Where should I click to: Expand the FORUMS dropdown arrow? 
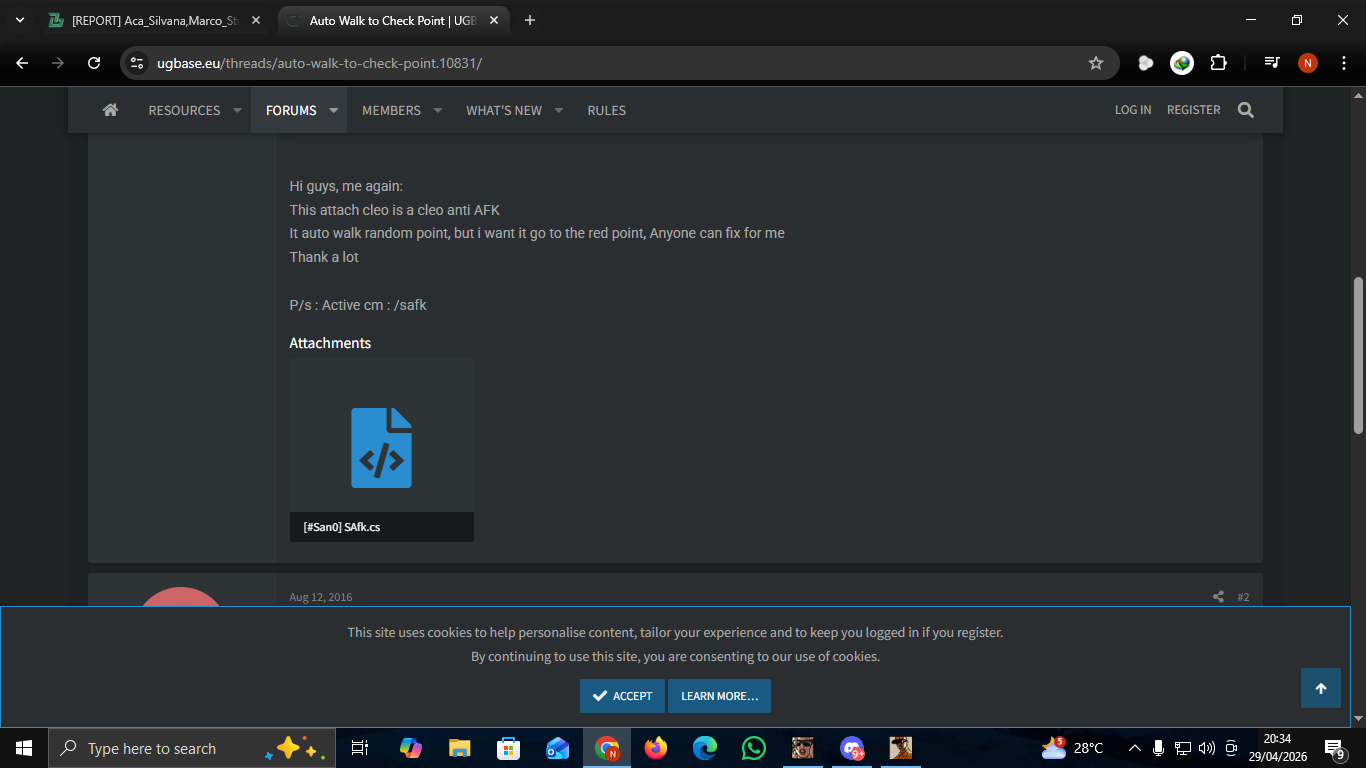334,110
